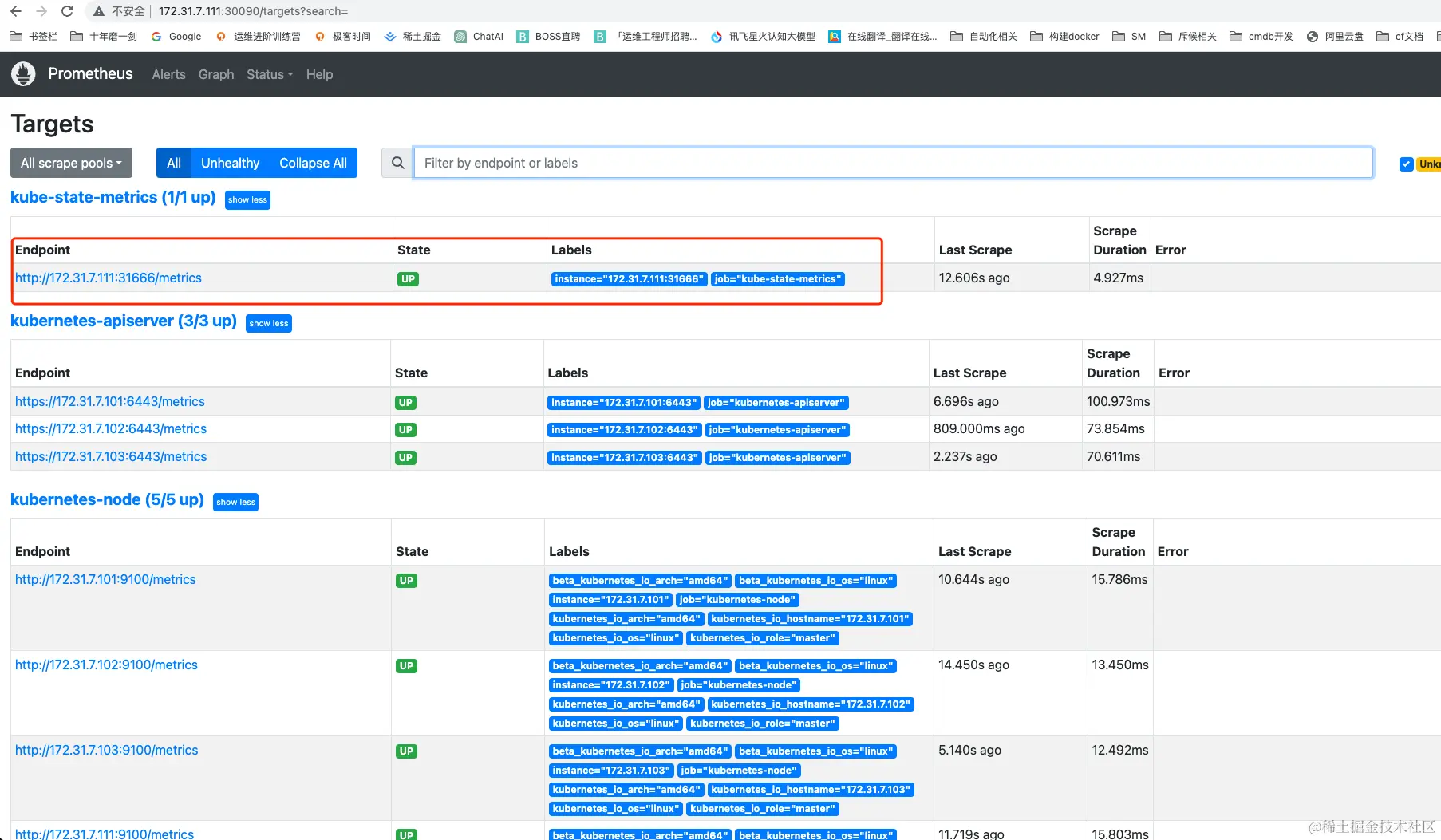1441x840 pixels.
Task: Open the Alerts page
Action: click(x=169, y=74)
